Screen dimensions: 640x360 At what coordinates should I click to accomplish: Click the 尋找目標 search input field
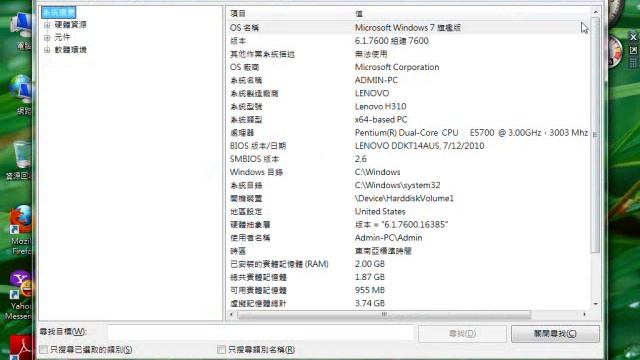pyautogui.click(x=260, y=332)
